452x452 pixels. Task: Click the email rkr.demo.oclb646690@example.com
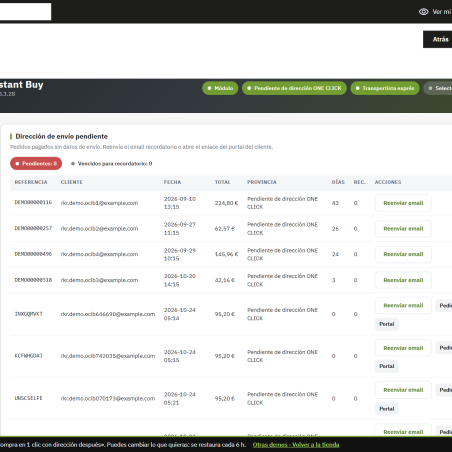click(x=108, y=314)
